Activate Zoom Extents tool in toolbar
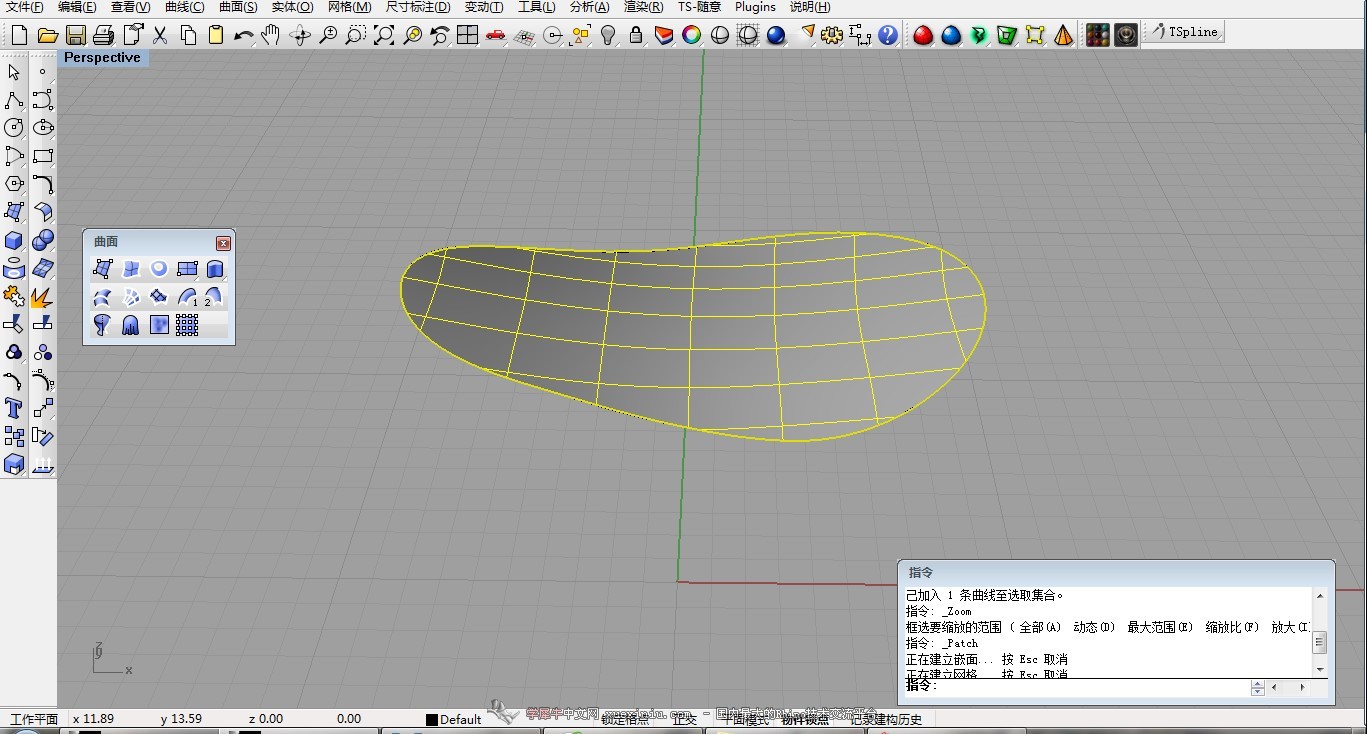 (383, 35)
